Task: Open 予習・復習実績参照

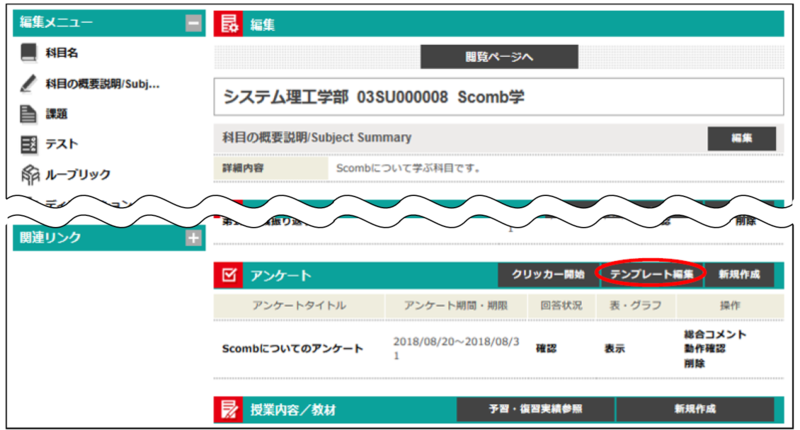Action: tap(535, 408)
